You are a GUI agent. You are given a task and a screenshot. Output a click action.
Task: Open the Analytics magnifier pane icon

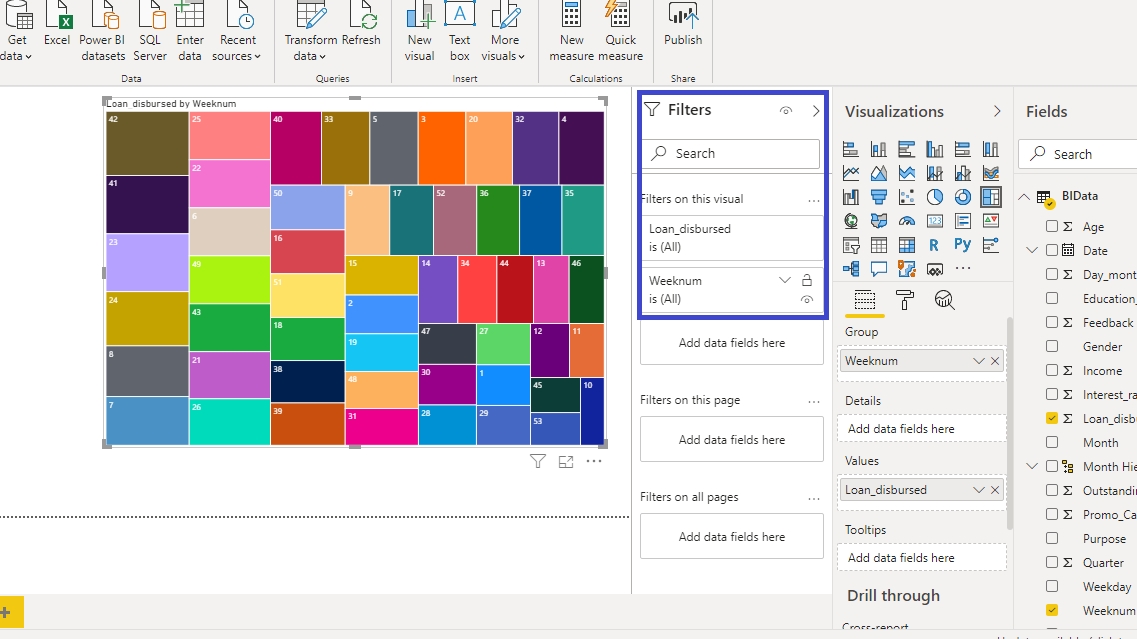pyautogui.click(x=944, y=299)
